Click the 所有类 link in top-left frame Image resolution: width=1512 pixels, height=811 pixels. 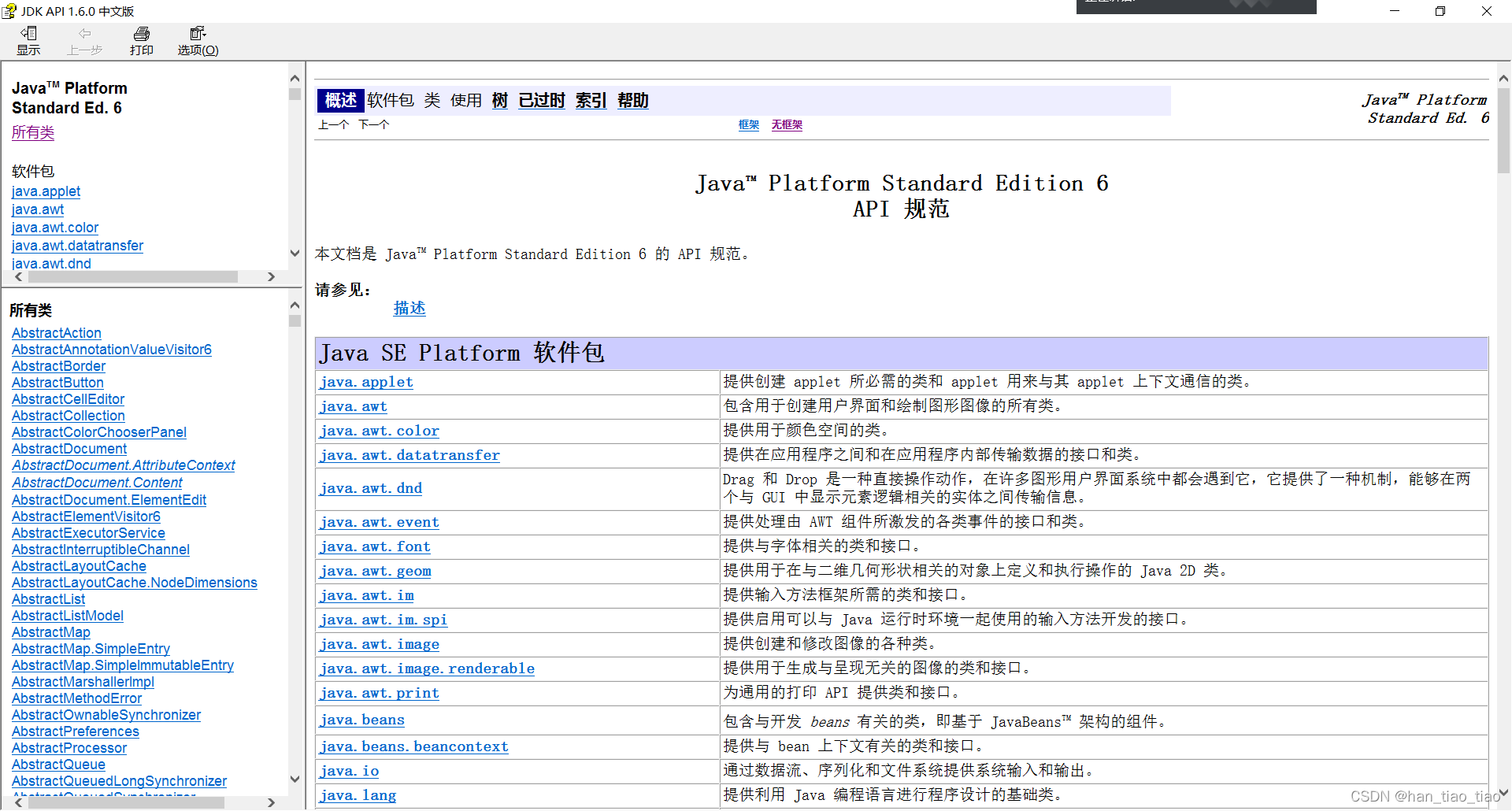(33, 132)
